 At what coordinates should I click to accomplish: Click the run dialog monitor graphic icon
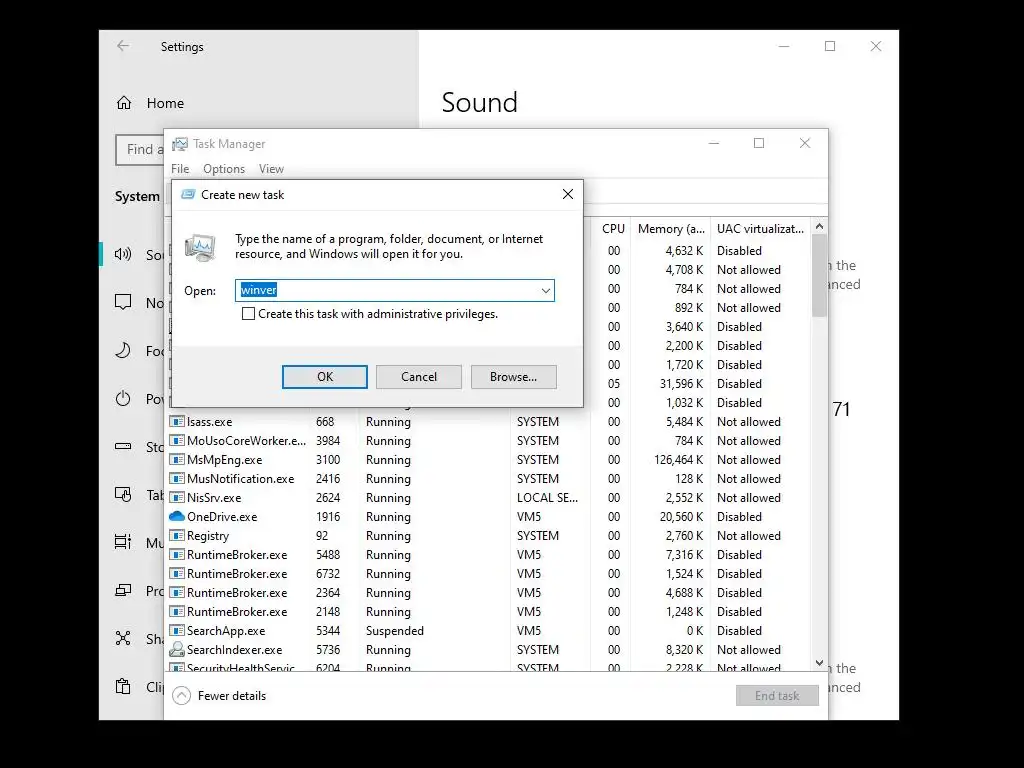point(200,248)
